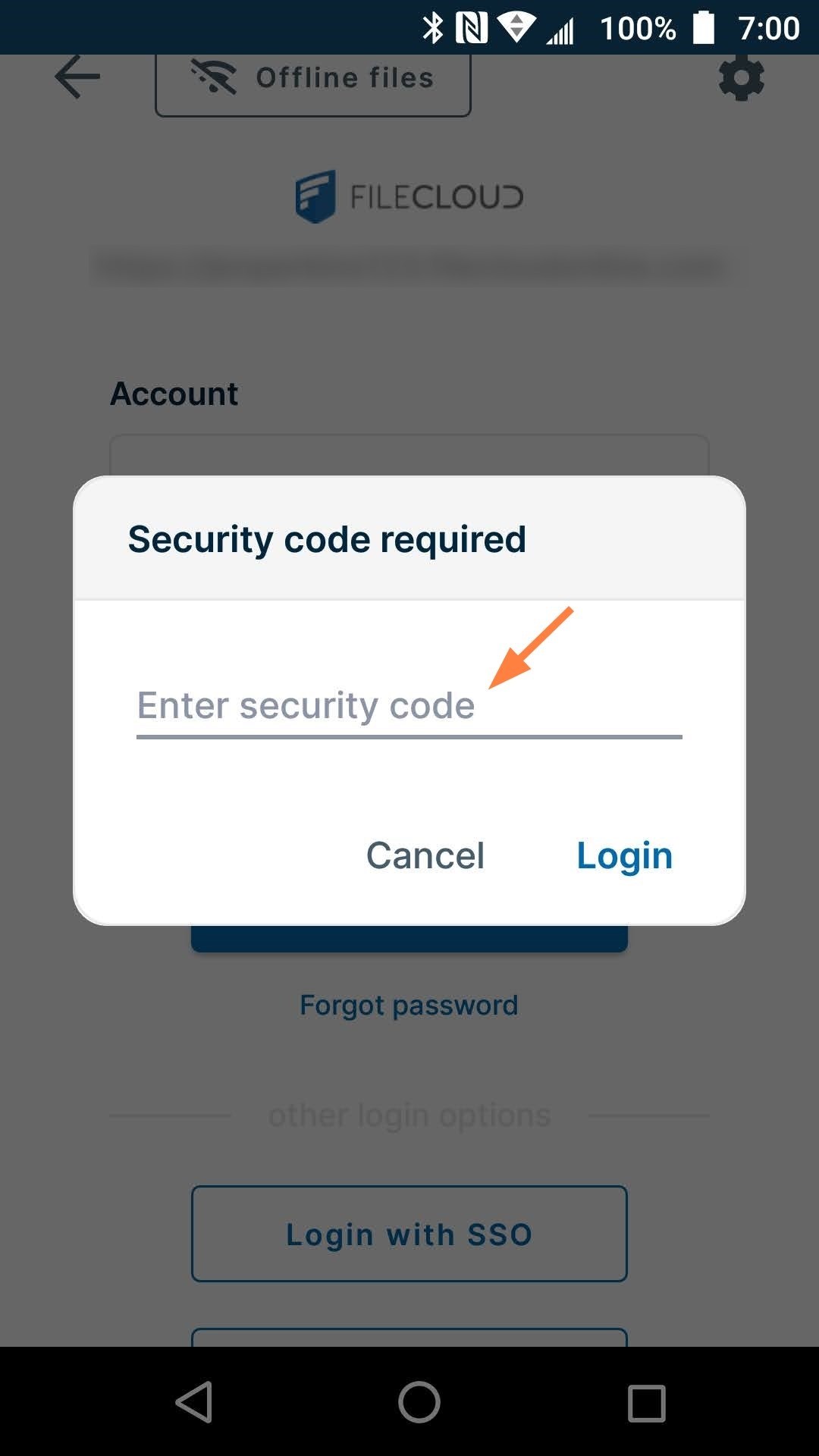The width and height of the screenshot is (819, 1456).
Task: Tap the greyed Account field behind dialog
Action: (x=409, y=455)
